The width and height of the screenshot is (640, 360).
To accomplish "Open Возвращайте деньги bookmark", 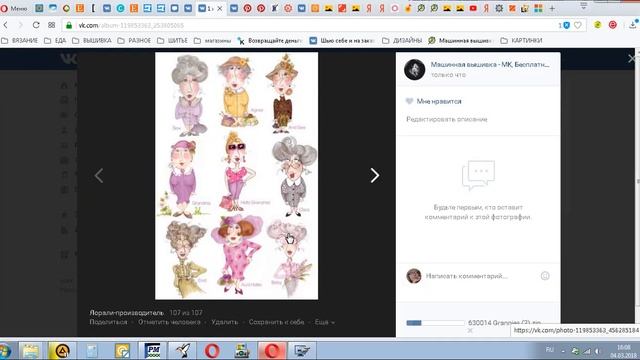I will click(270, 41).
